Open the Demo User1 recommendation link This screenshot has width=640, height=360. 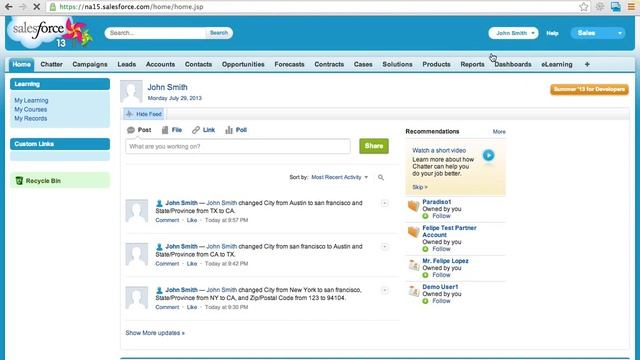(x=440, y=287)
